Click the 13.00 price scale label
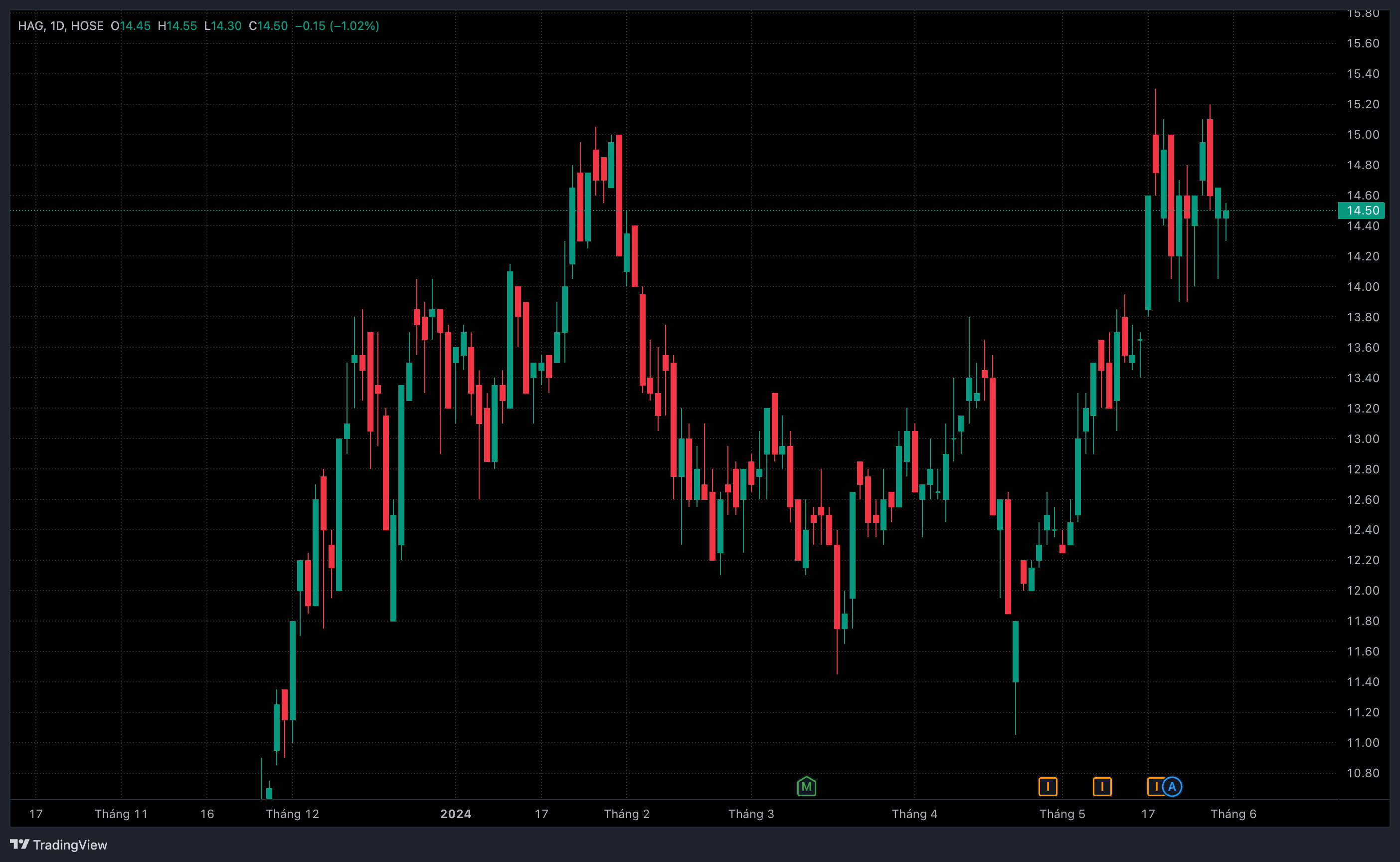 (x=1363, y=438)
